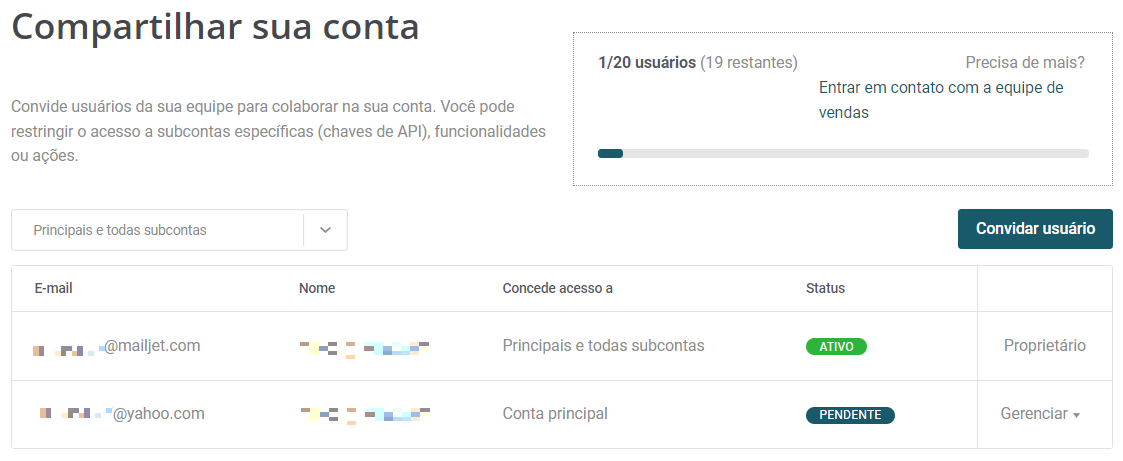Select the ATIVO status badge
Image resolution: width=1123 pixels, height=461 pixels.
(x=836, y=346)
